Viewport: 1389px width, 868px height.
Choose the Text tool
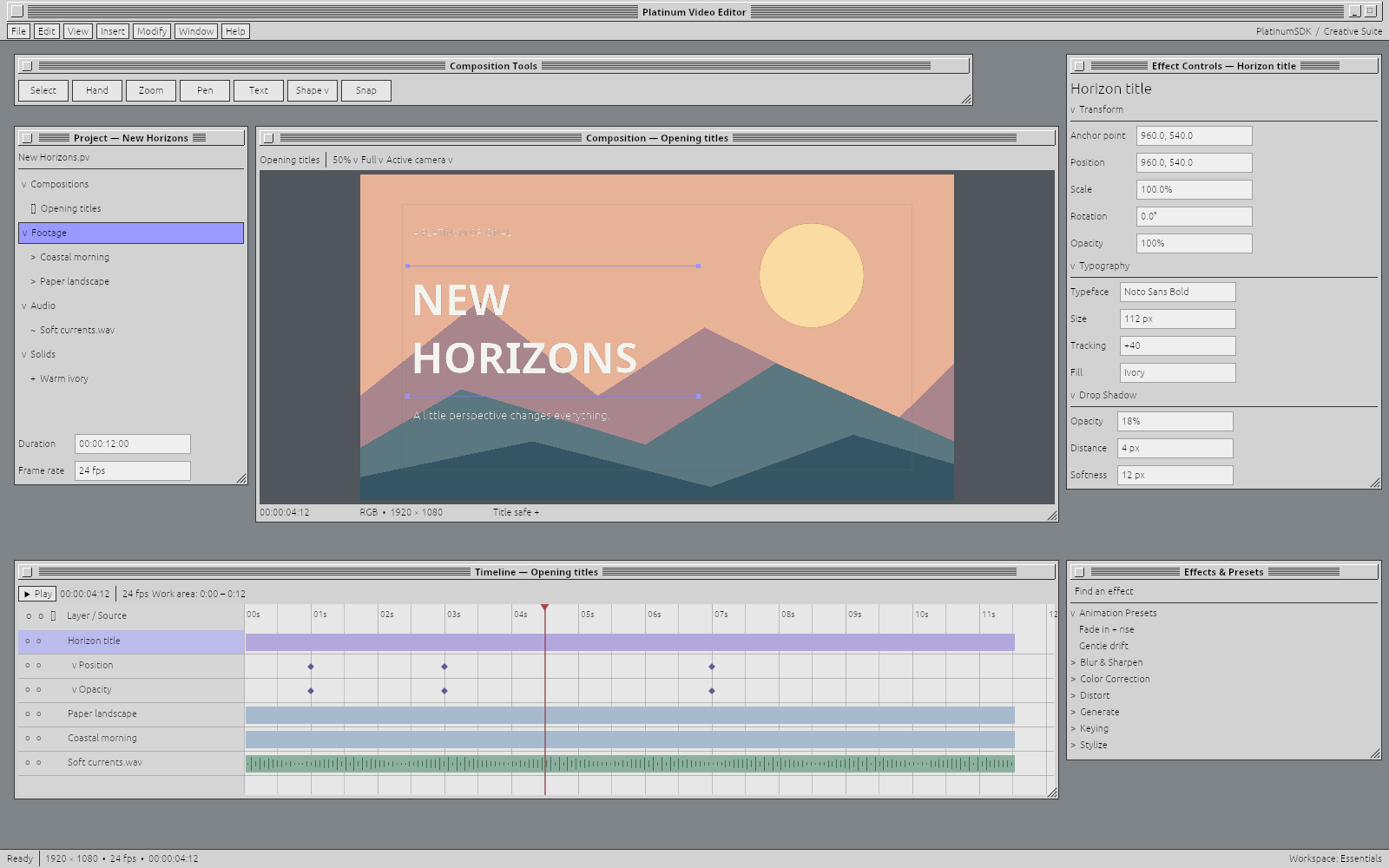pos(259,90)
